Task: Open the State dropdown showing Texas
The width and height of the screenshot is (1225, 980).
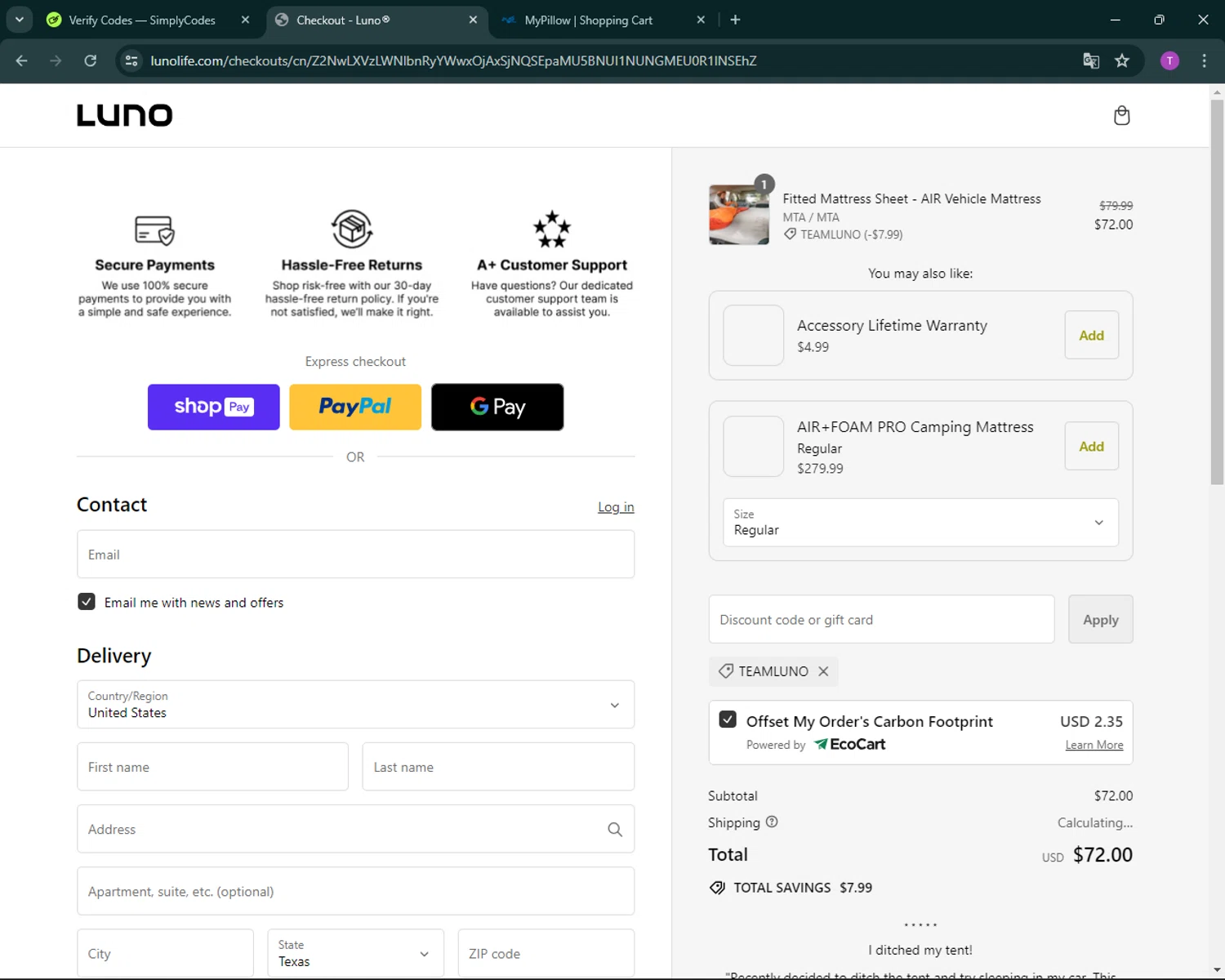Action: coord(355,953)
